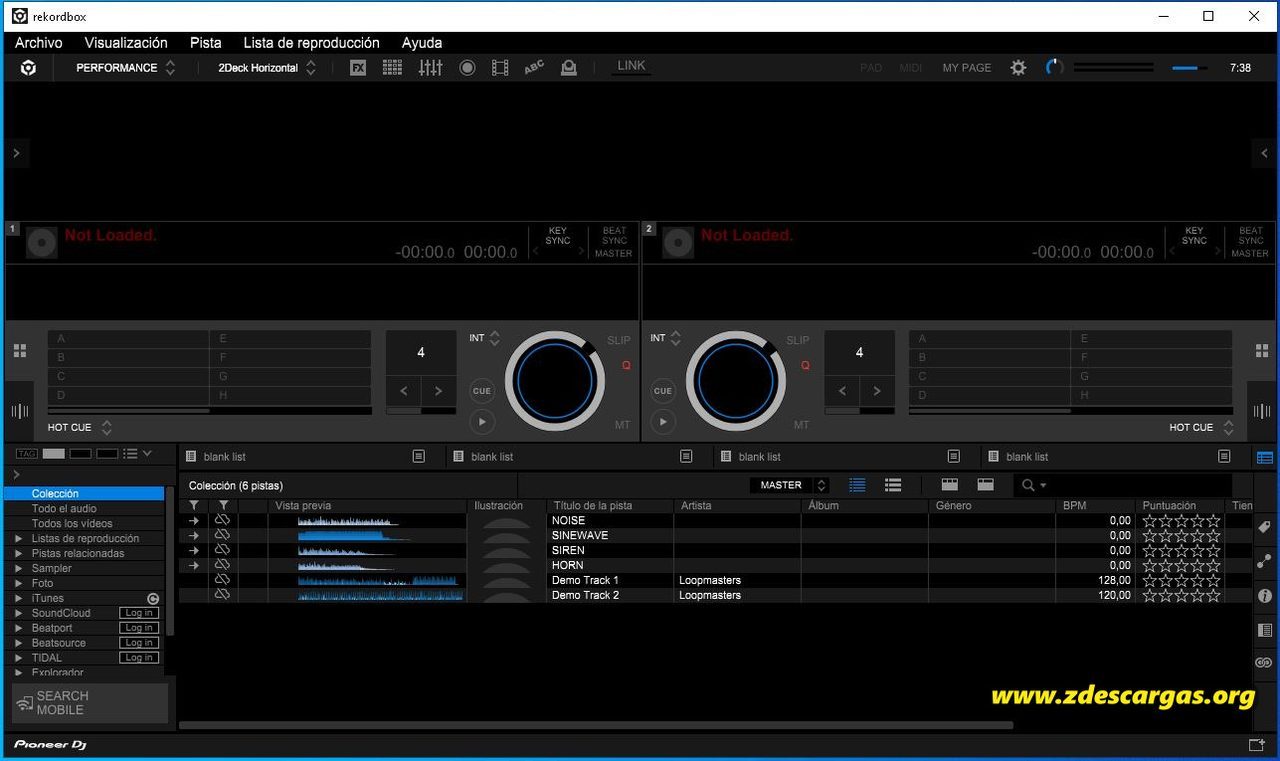Toggle deck 1 quantize Q
Screen dimensions: 1280x761
[626, 366]
